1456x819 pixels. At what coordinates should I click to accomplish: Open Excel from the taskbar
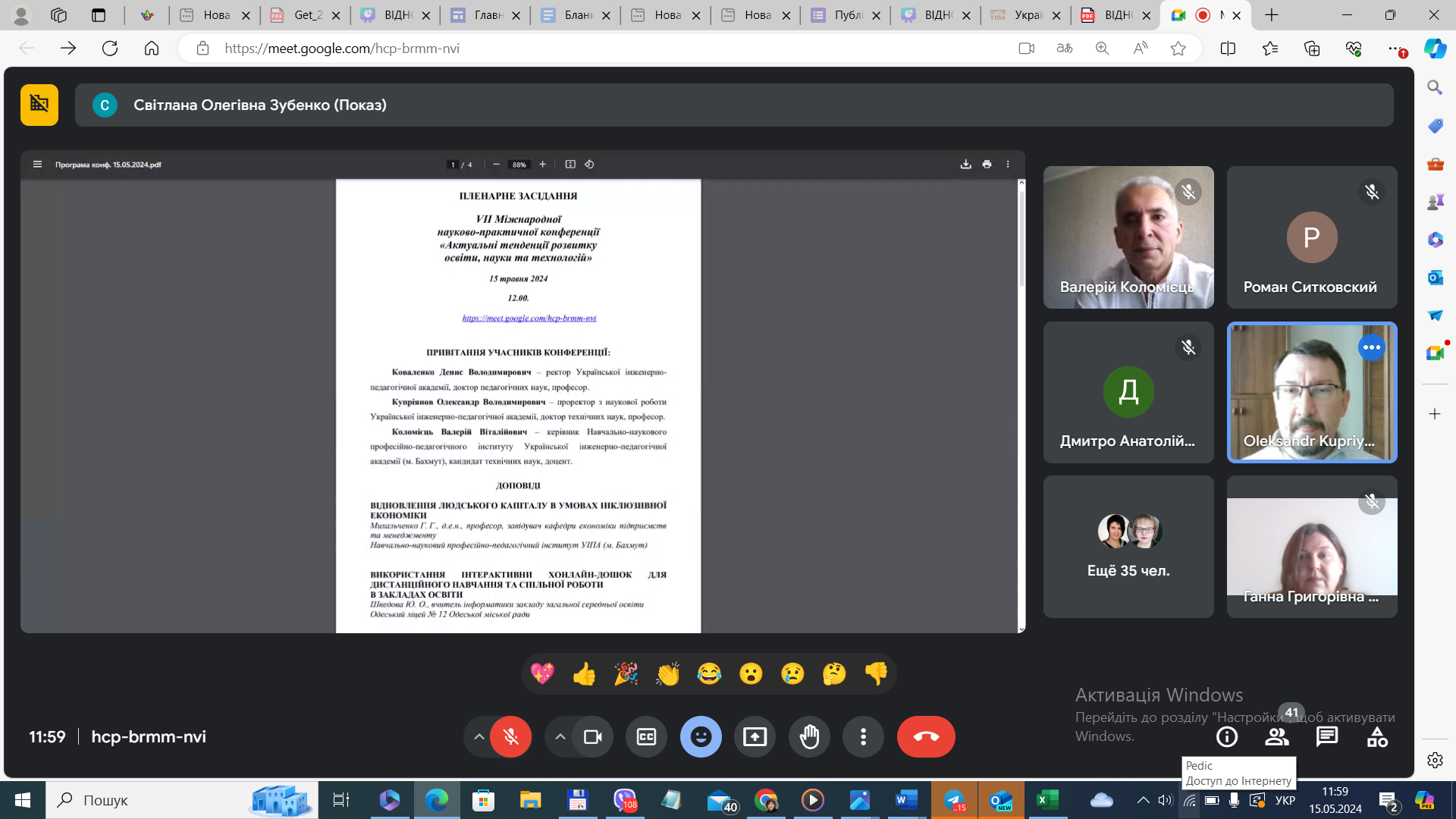click(x=1047, y=800)
